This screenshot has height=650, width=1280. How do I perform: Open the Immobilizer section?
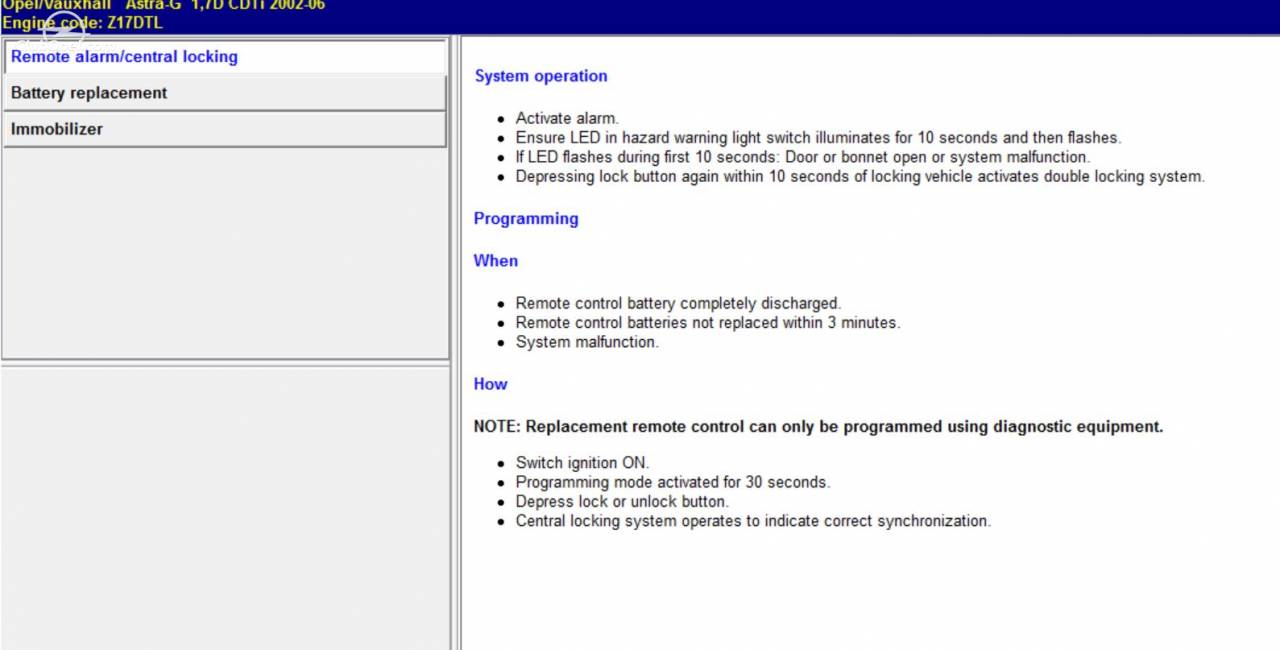tap(224, 129)
